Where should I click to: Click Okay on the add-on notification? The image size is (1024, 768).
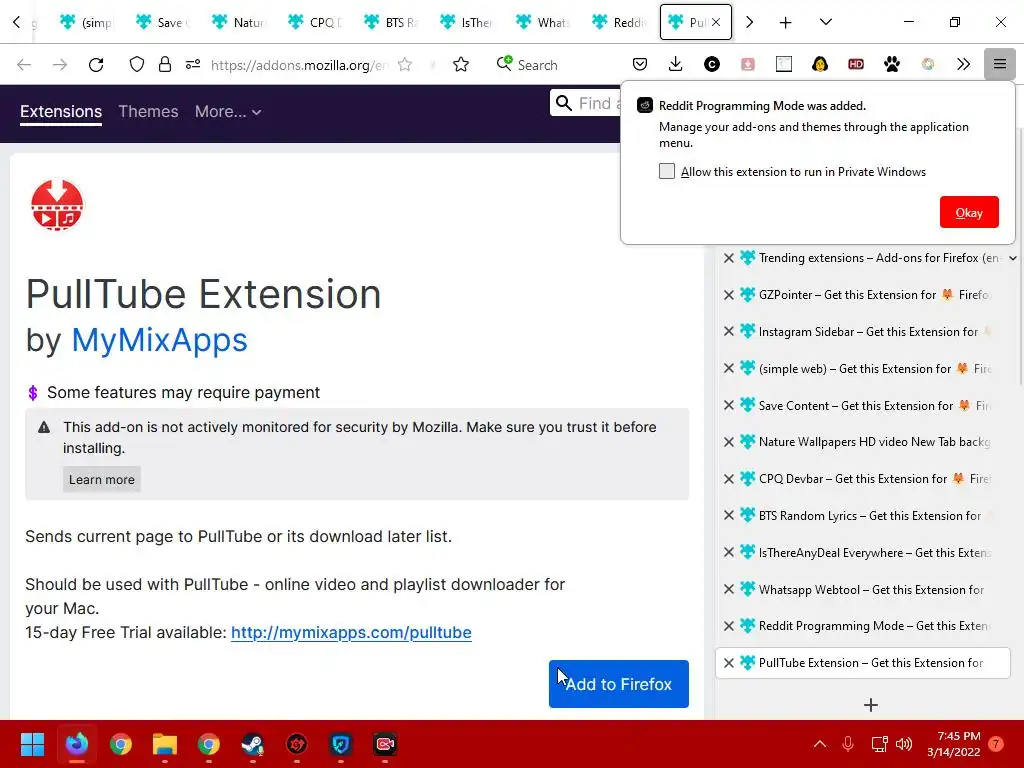tap(969, 212)
